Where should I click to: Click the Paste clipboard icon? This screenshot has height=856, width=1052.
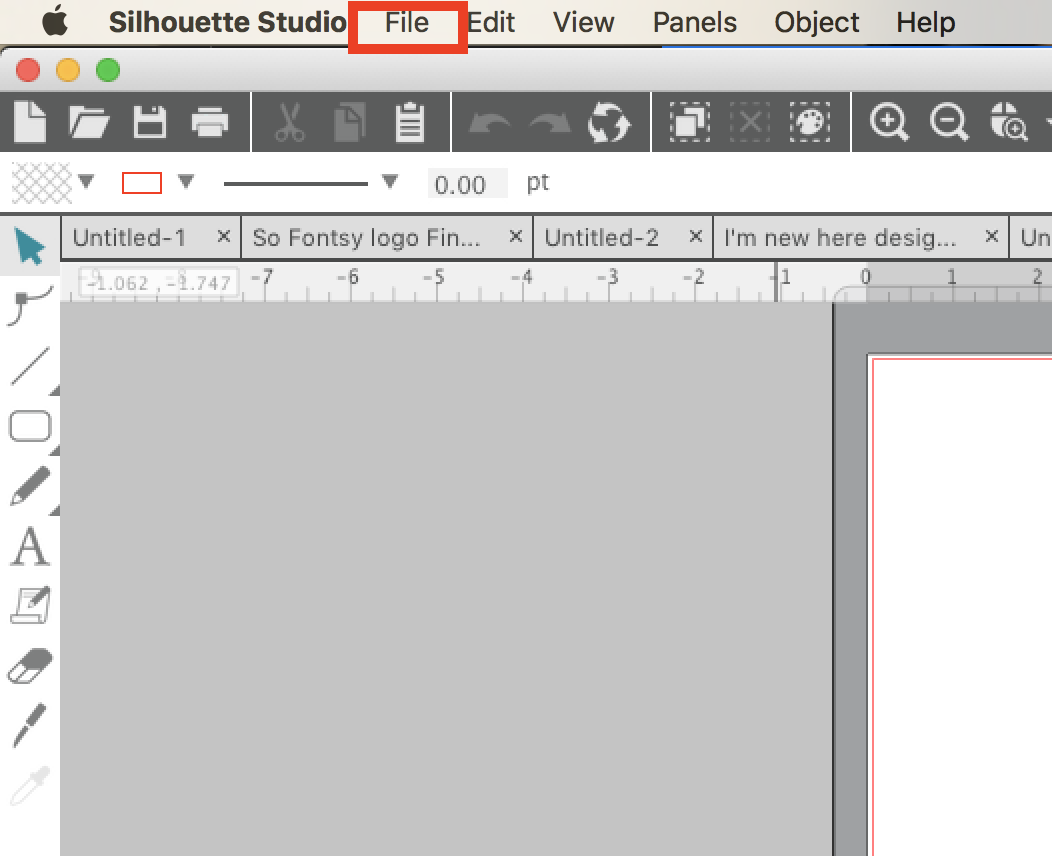pyautogui.click(x=409, y=122)
